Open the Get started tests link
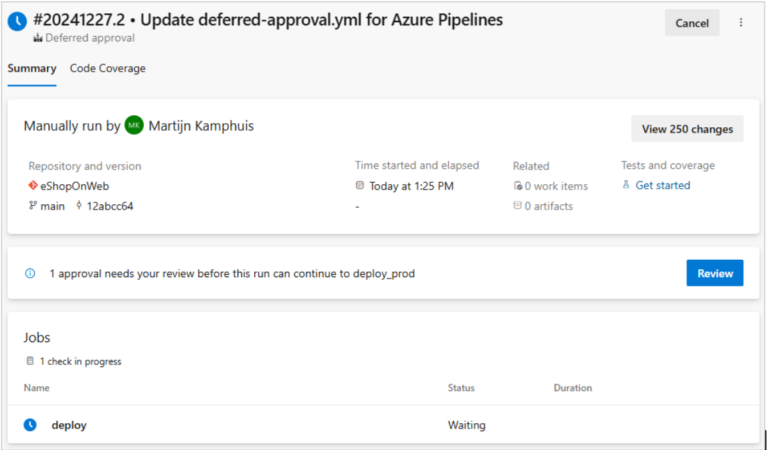 point(663,185)
